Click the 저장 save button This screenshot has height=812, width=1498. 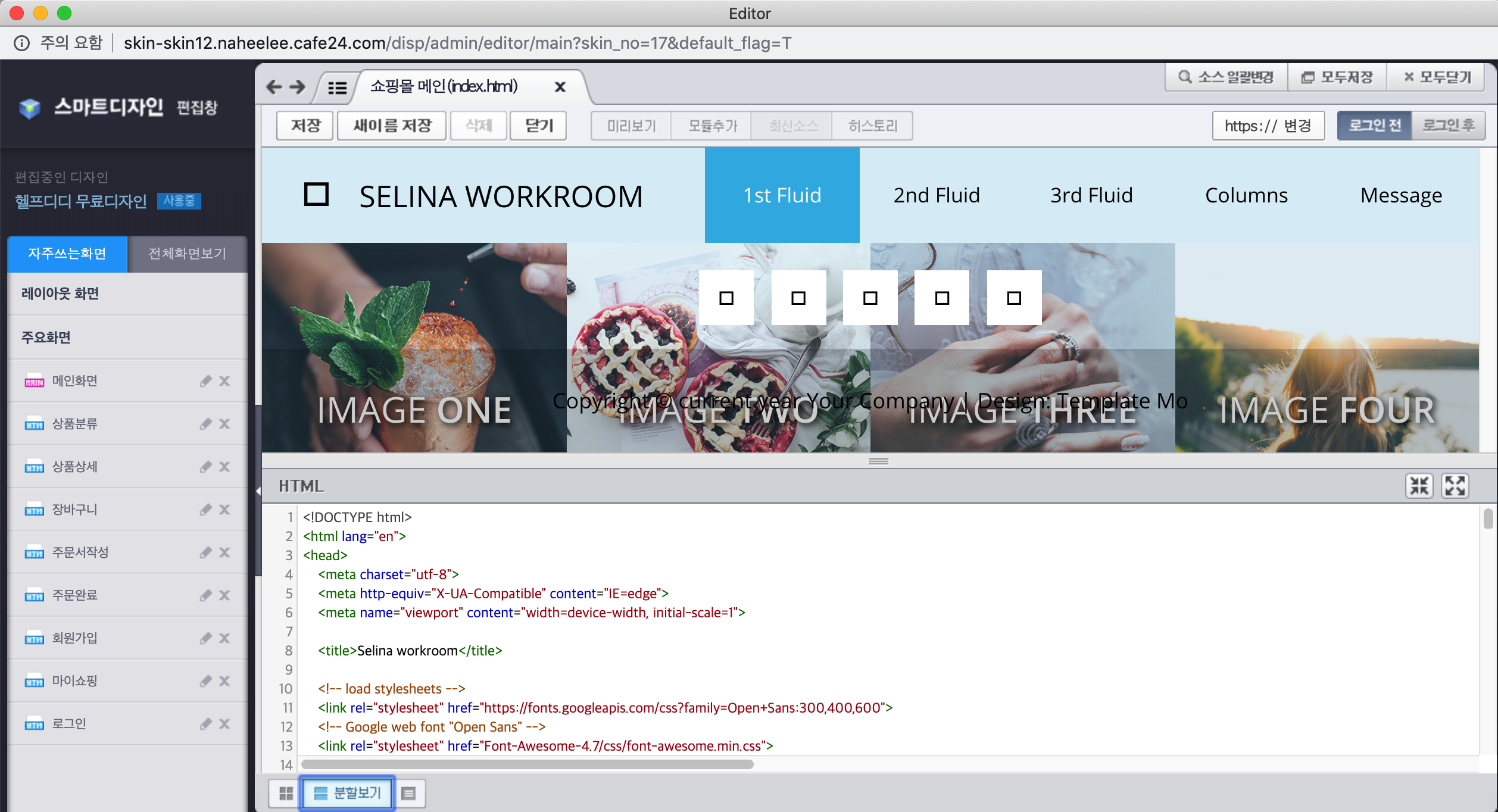305,126
